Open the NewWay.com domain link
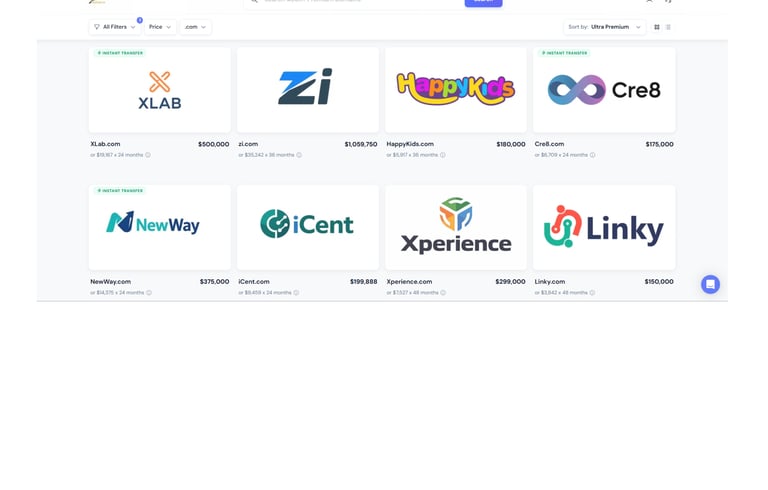The height and width of the screenshot is (490, 768). 111,282
